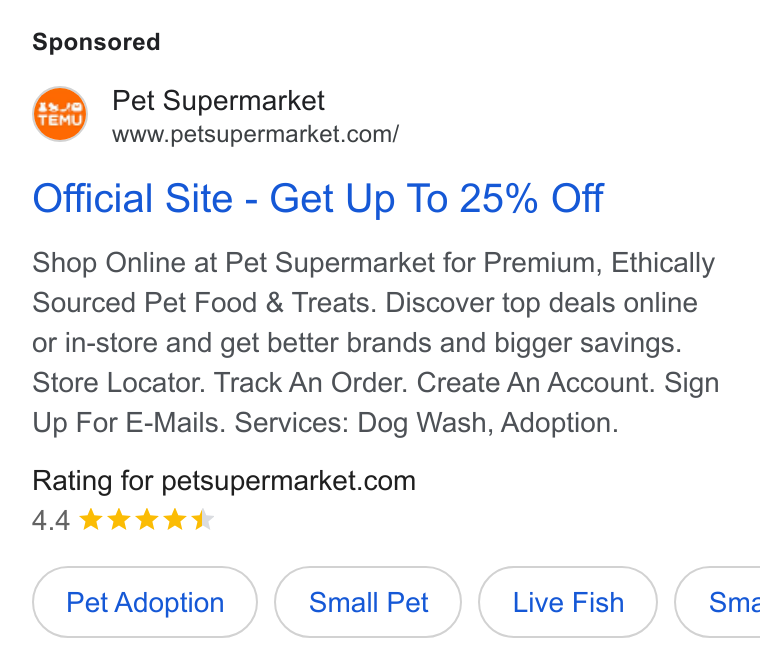
Task: Open the Official Site 25% Off headline
Action: 318,198
